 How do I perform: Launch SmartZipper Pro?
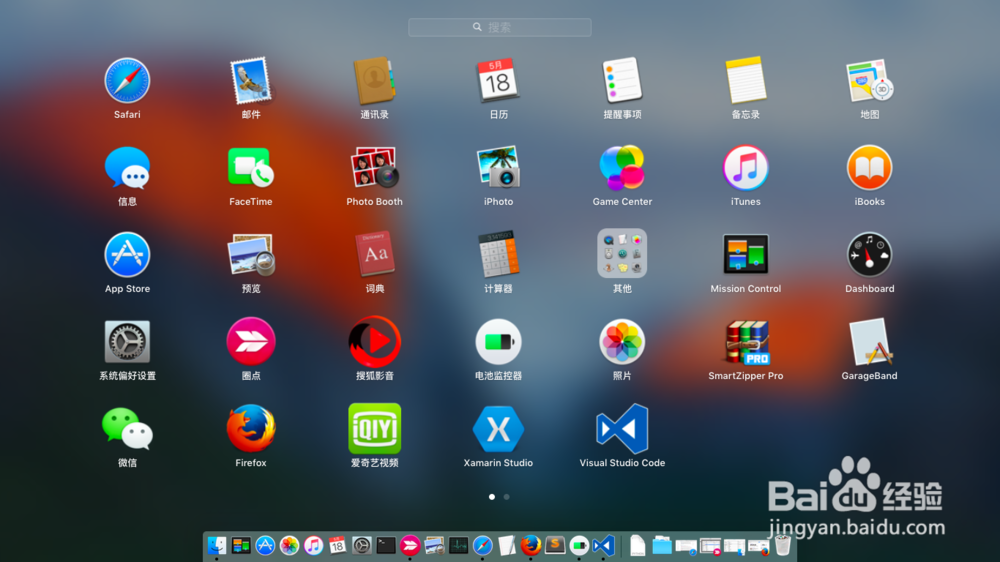tap(746, 342)
